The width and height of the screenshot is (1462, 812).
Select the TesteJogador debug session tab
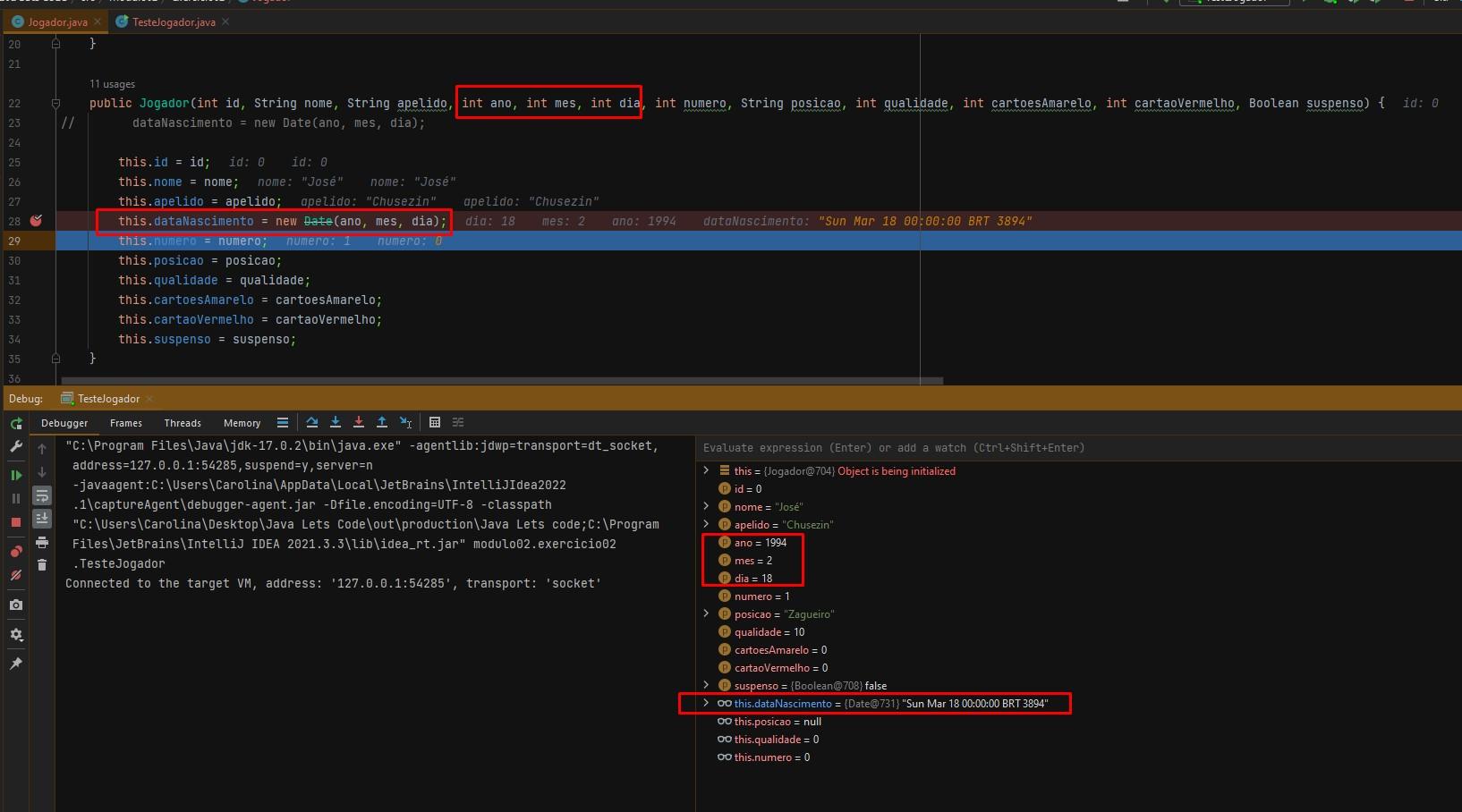coord(107,399)
